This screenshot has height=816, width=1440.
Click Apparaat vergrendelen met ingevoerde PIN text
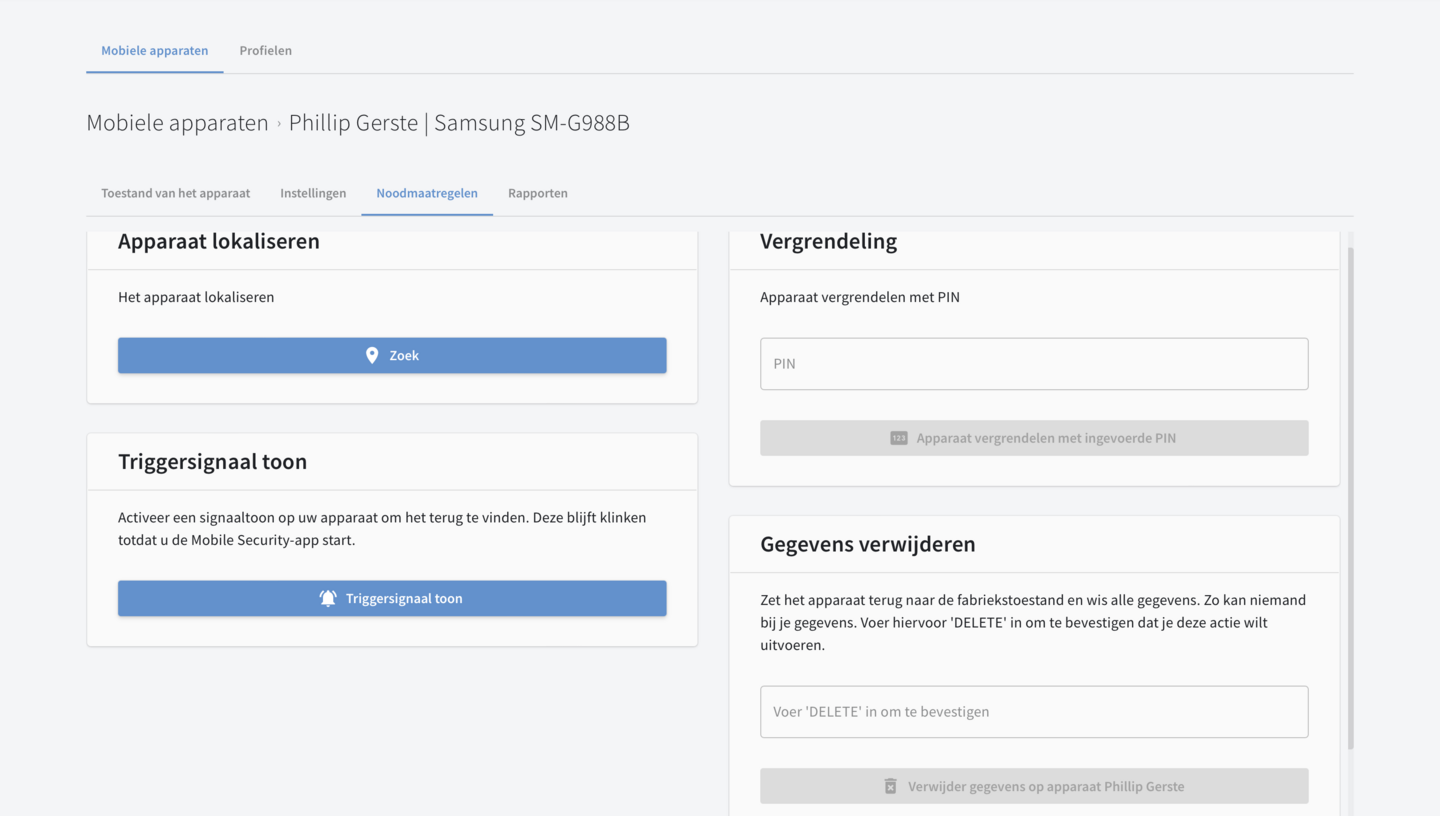[x=1046, y=438]
